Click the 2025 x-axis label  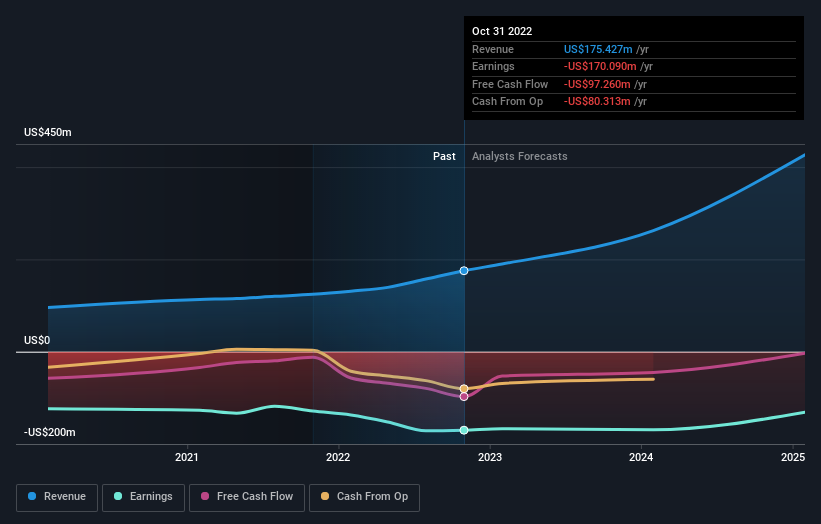pos(793,457)
